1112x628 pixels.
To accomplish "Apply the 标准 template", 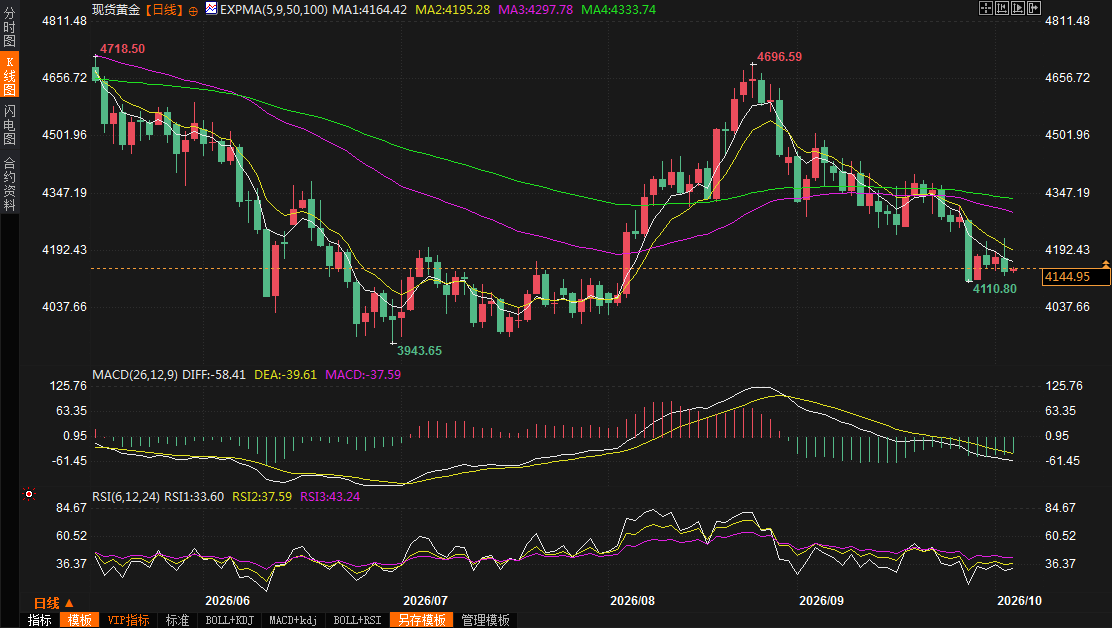I will click(177, 620).
